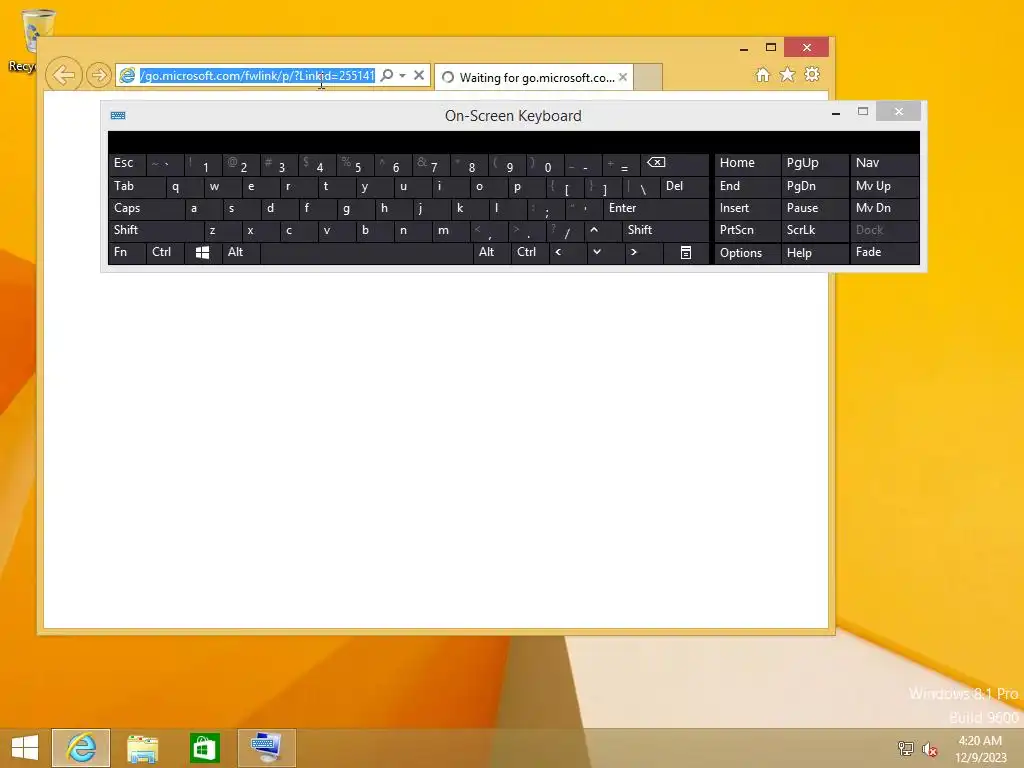Image resolution: width=1024 pixels, height=768 pixels.
Task: Tap the PrtScn key
Action: click(747, 230)
